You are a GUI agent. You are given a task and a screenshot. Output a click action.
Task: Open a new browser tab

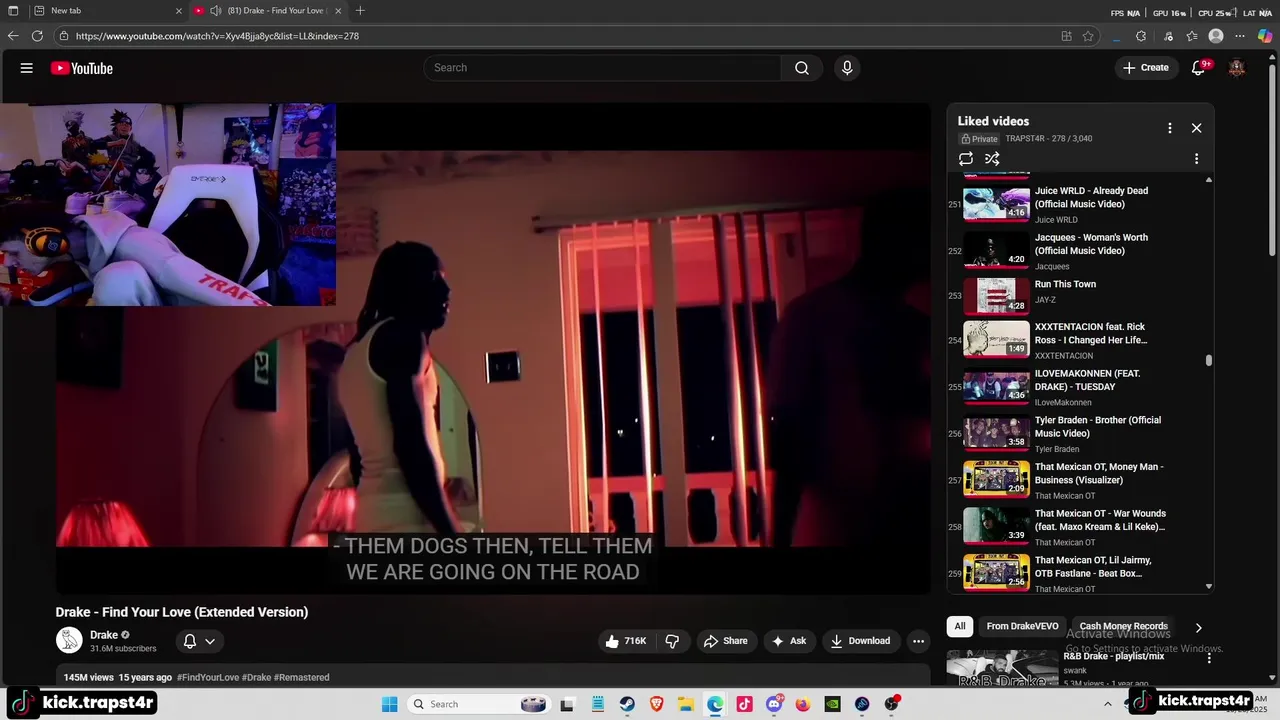point(360,11)
